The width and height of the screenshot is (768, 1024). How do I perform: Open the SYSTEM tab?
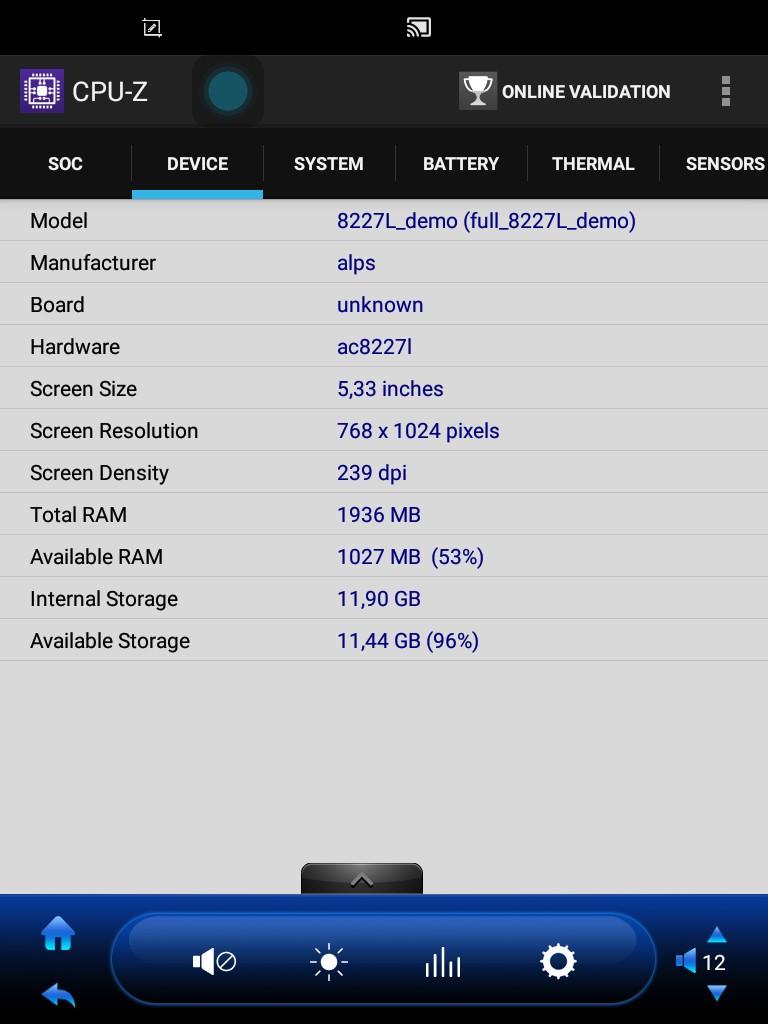click(x=328, y=163)
